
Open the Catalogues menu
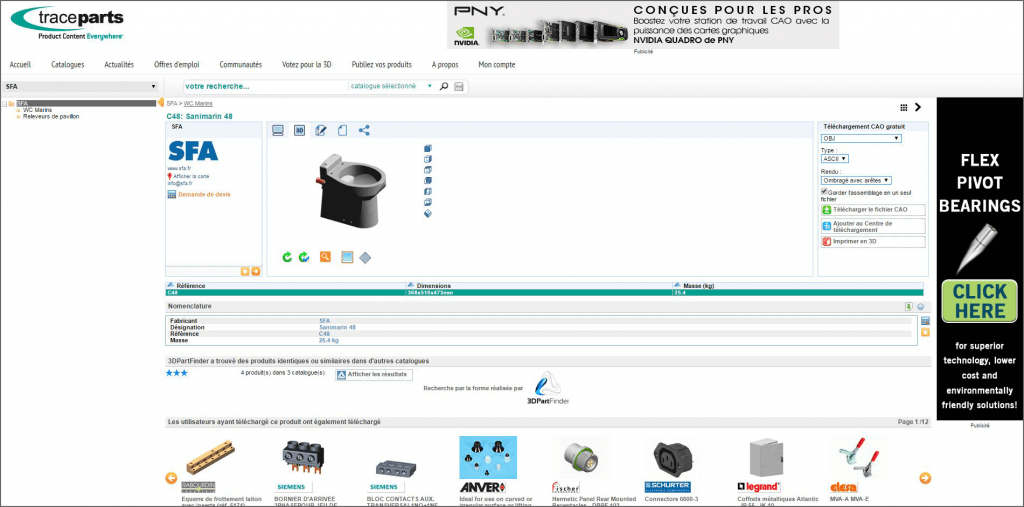point(68,65)
